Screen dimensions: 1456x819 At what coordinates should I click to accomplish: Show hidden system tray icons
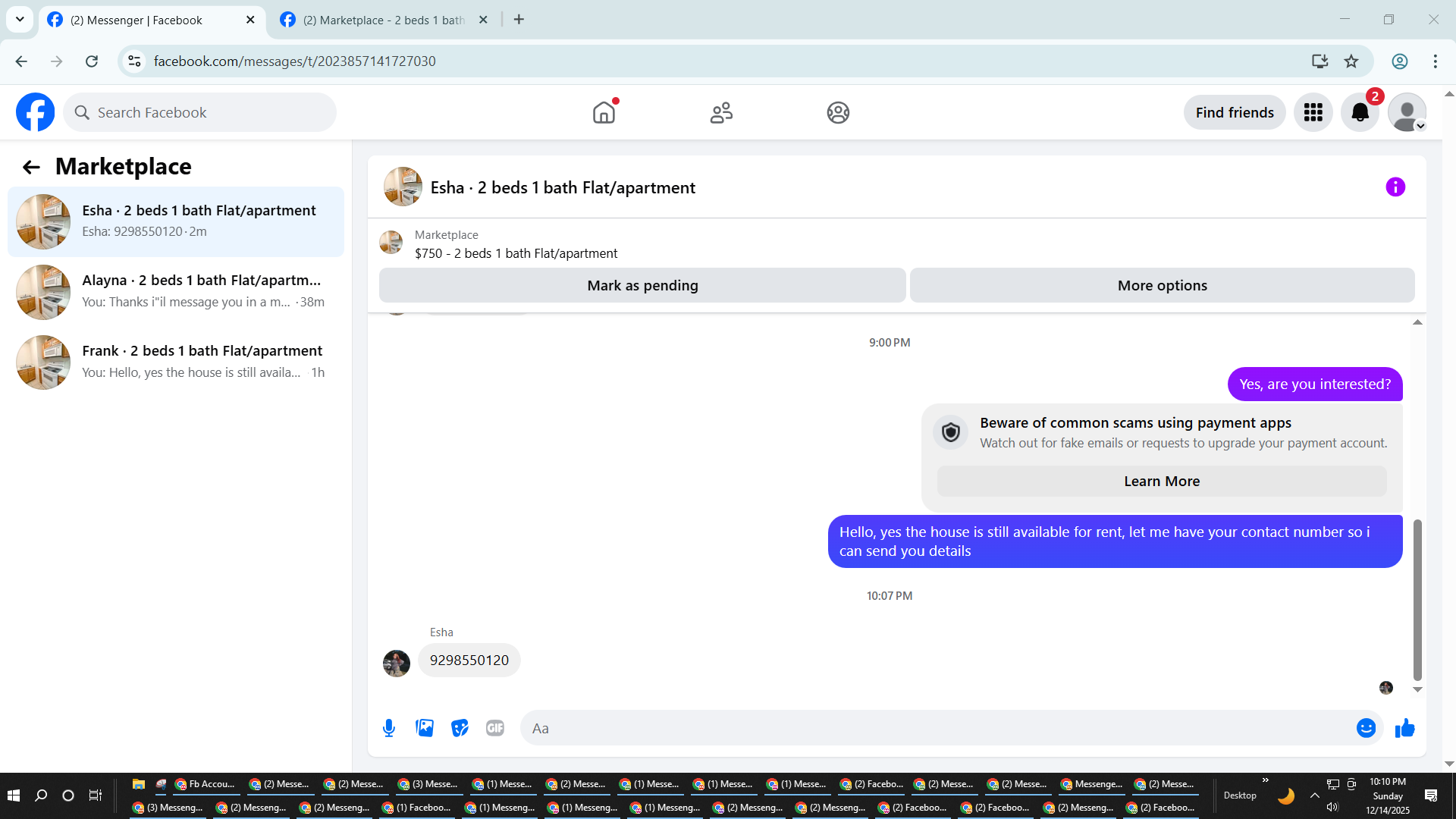point(1314,795)
